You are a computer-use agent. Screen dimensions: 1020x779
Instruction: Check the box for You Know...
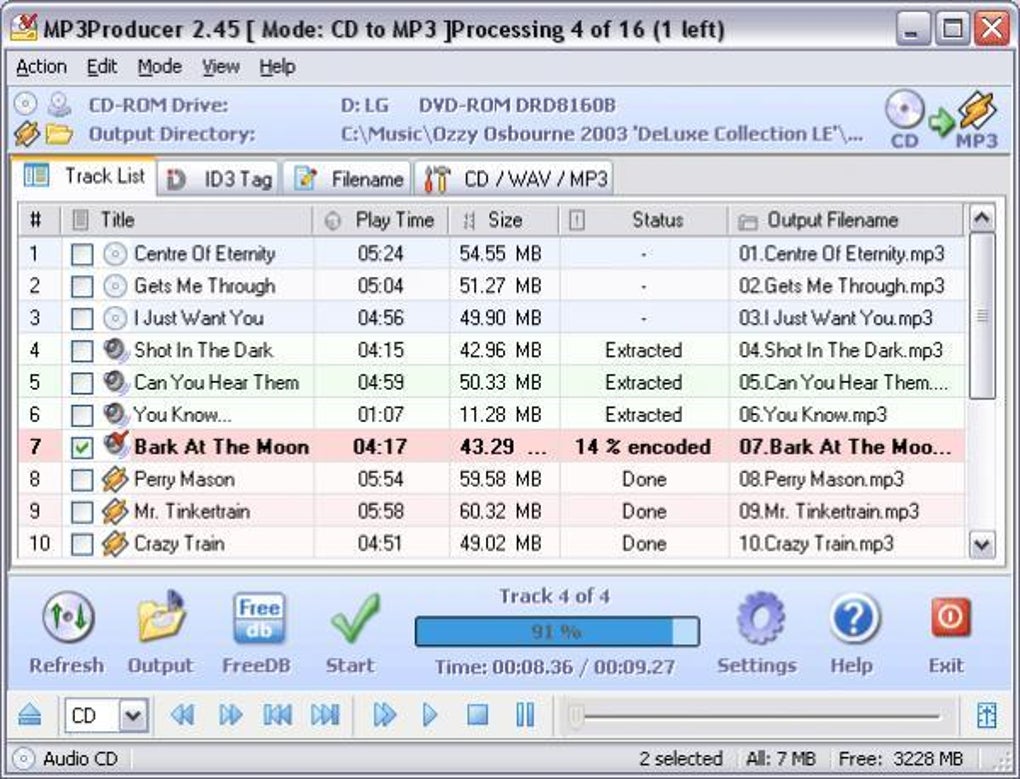click(82, 415)
